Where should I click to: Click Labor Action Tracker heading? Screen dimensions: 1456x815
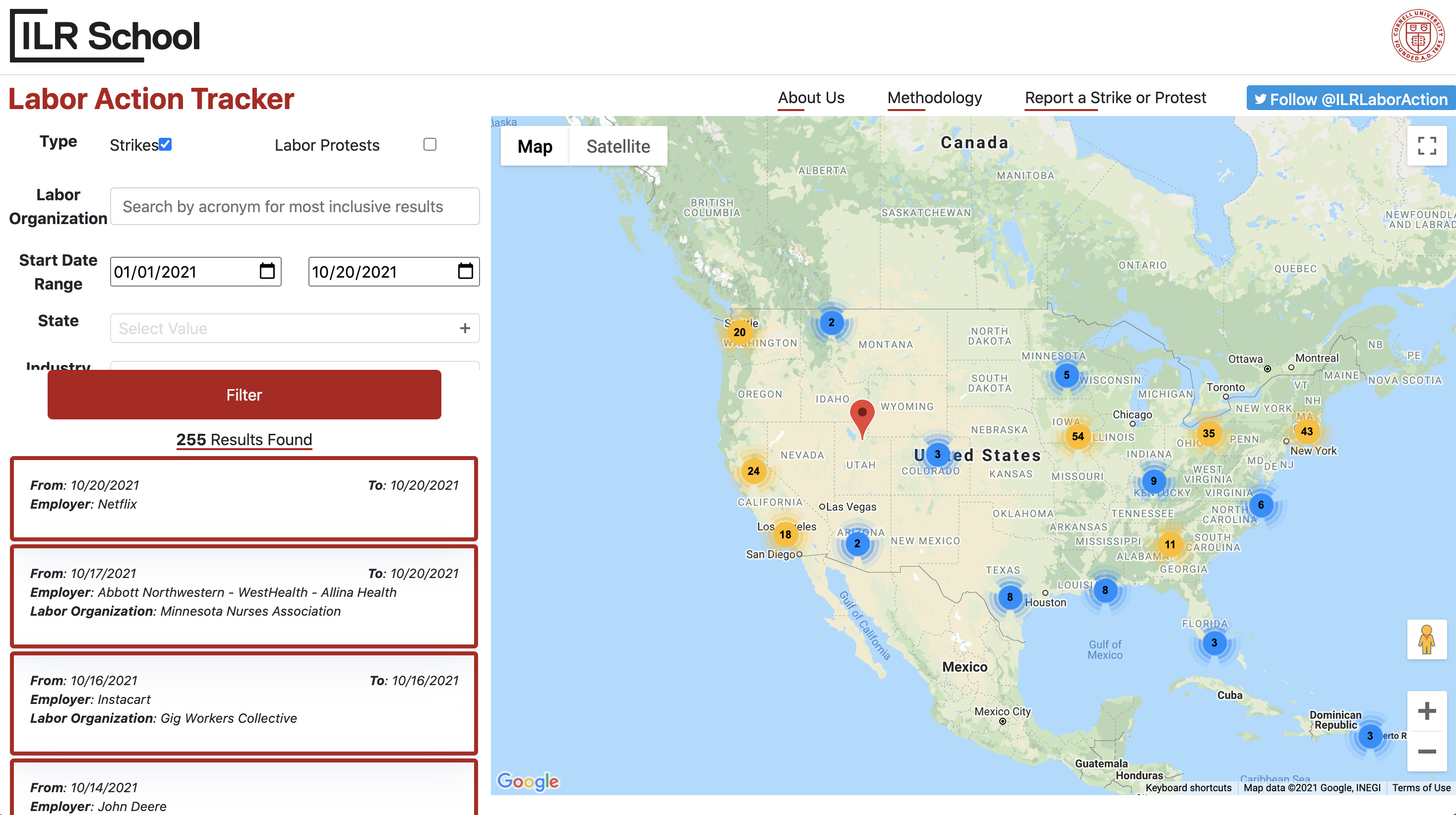point(151,99)
